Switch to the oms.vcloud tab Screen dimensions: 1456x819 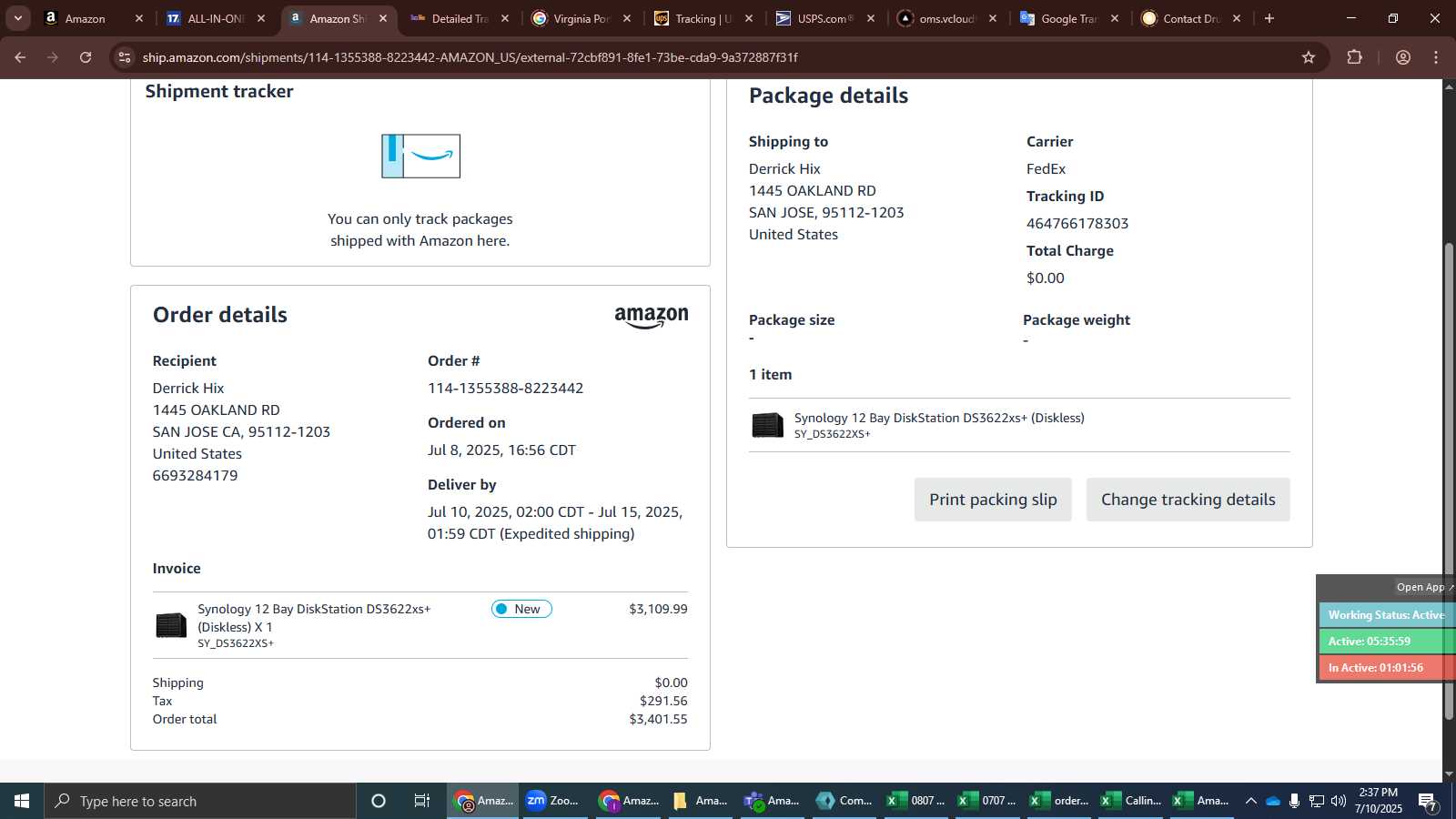click(x=947, y=18)
